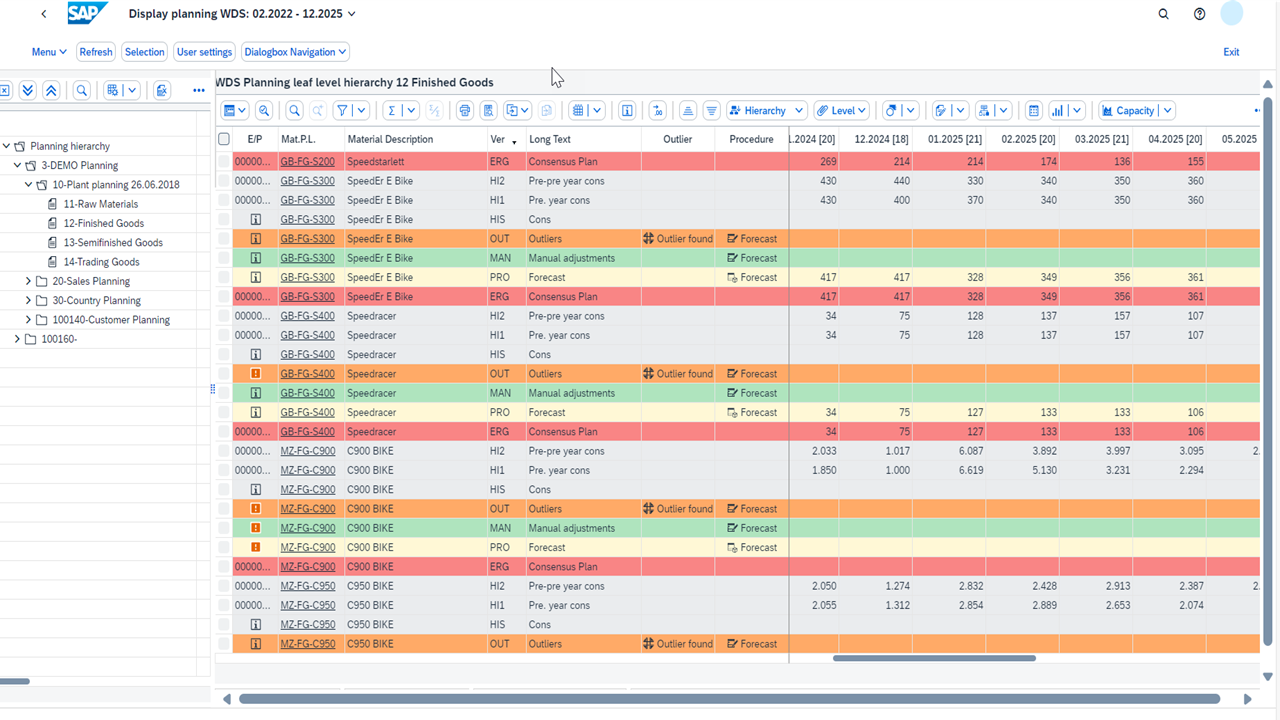Open the GB-FG-S200 material link
This screenshot has width=1280, height=720.
308,161
